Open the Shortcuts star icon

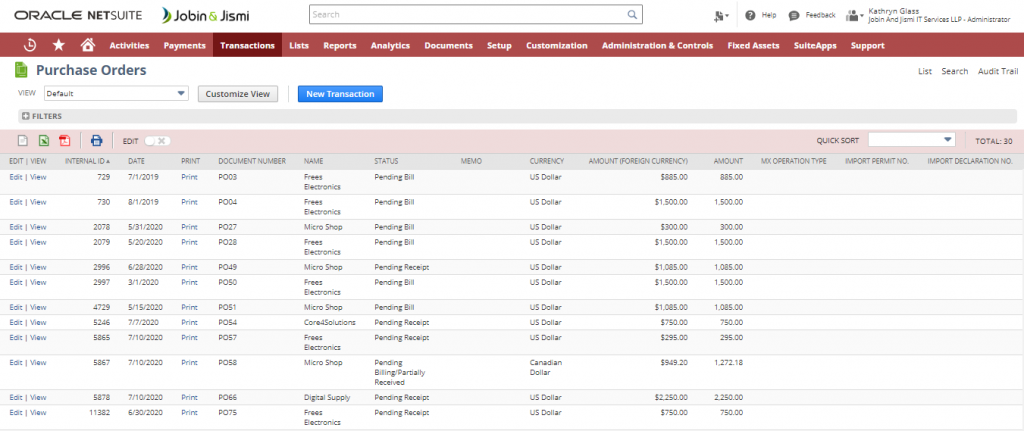[59, 45]
